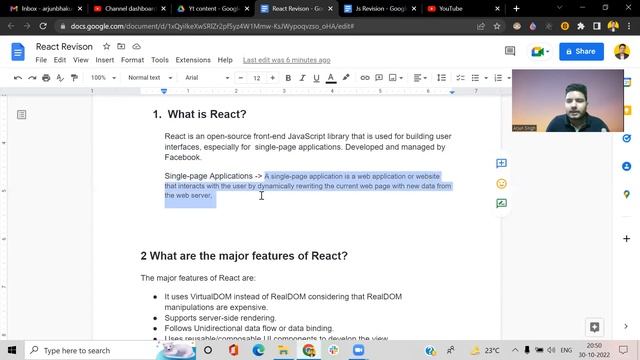Toggle Underline formatting
The width and height of the screenshot is (640, 360).
click(x=316, y=78)
